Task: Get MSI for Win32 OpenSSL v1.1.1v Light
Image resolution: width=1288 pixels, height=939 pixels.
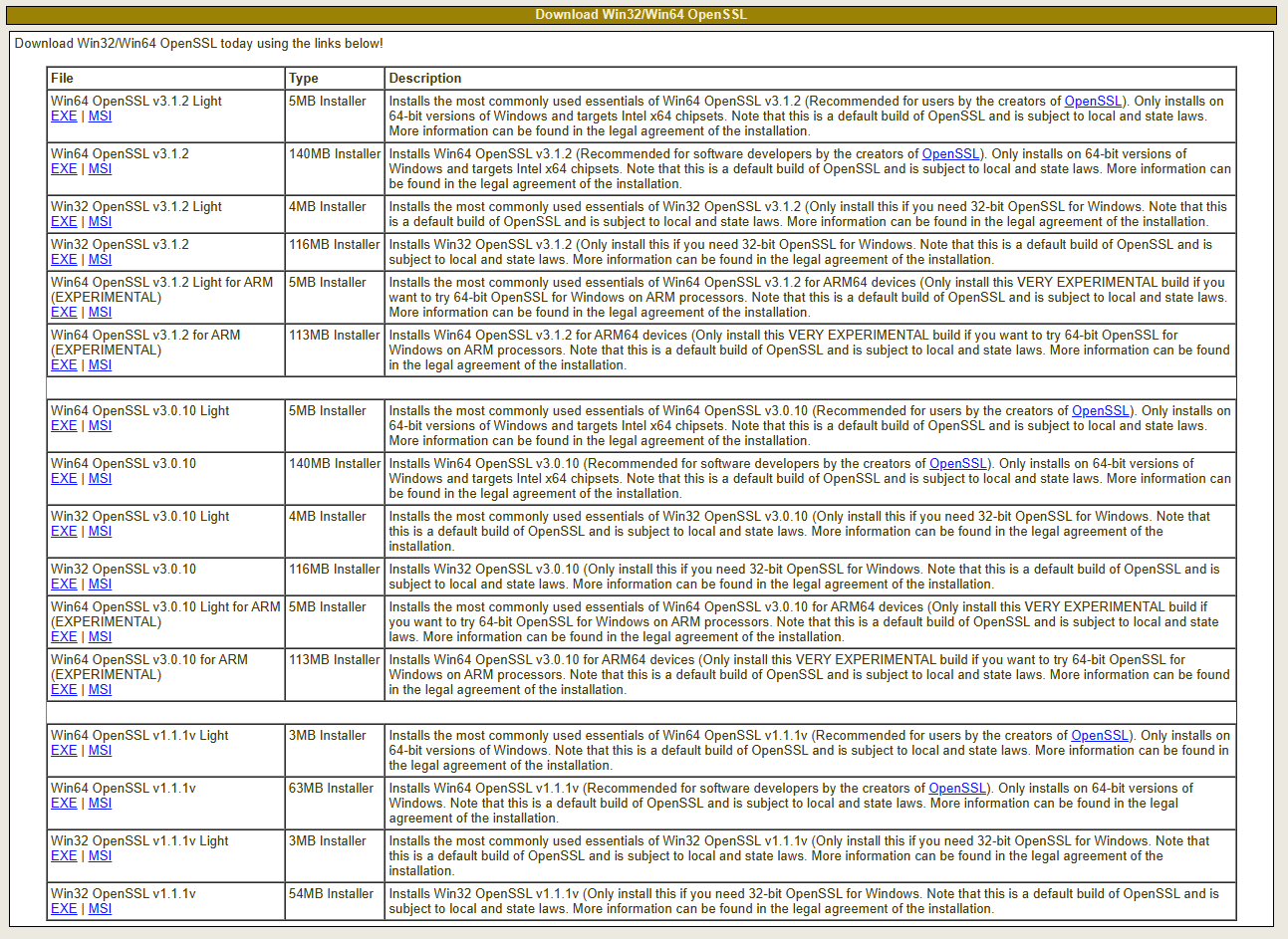Action: pos(100,856)
